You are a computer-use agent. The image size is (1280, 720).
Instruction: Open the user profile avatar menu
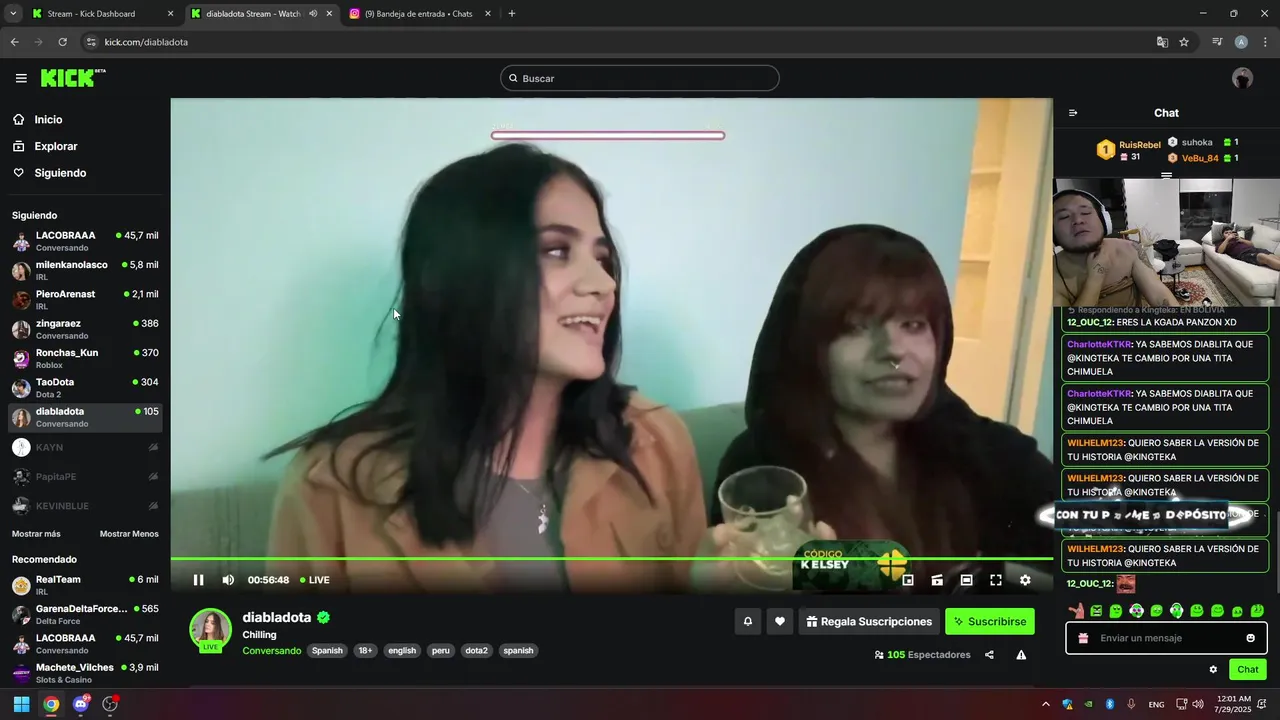point(1242,78)
